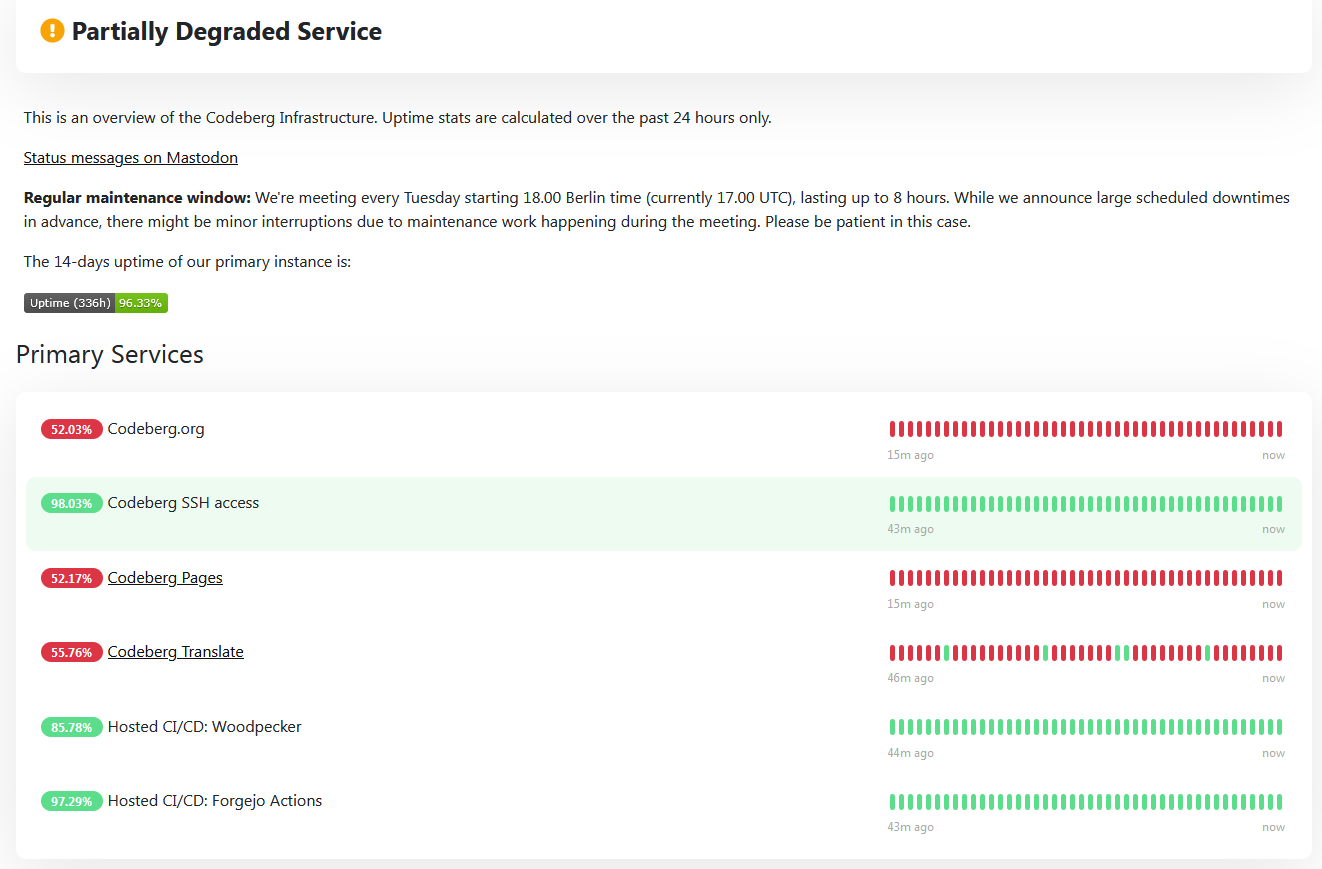Click the green 85.78% Woodpecker badge
The image size is (1322, 869).
tap(71, 727)
